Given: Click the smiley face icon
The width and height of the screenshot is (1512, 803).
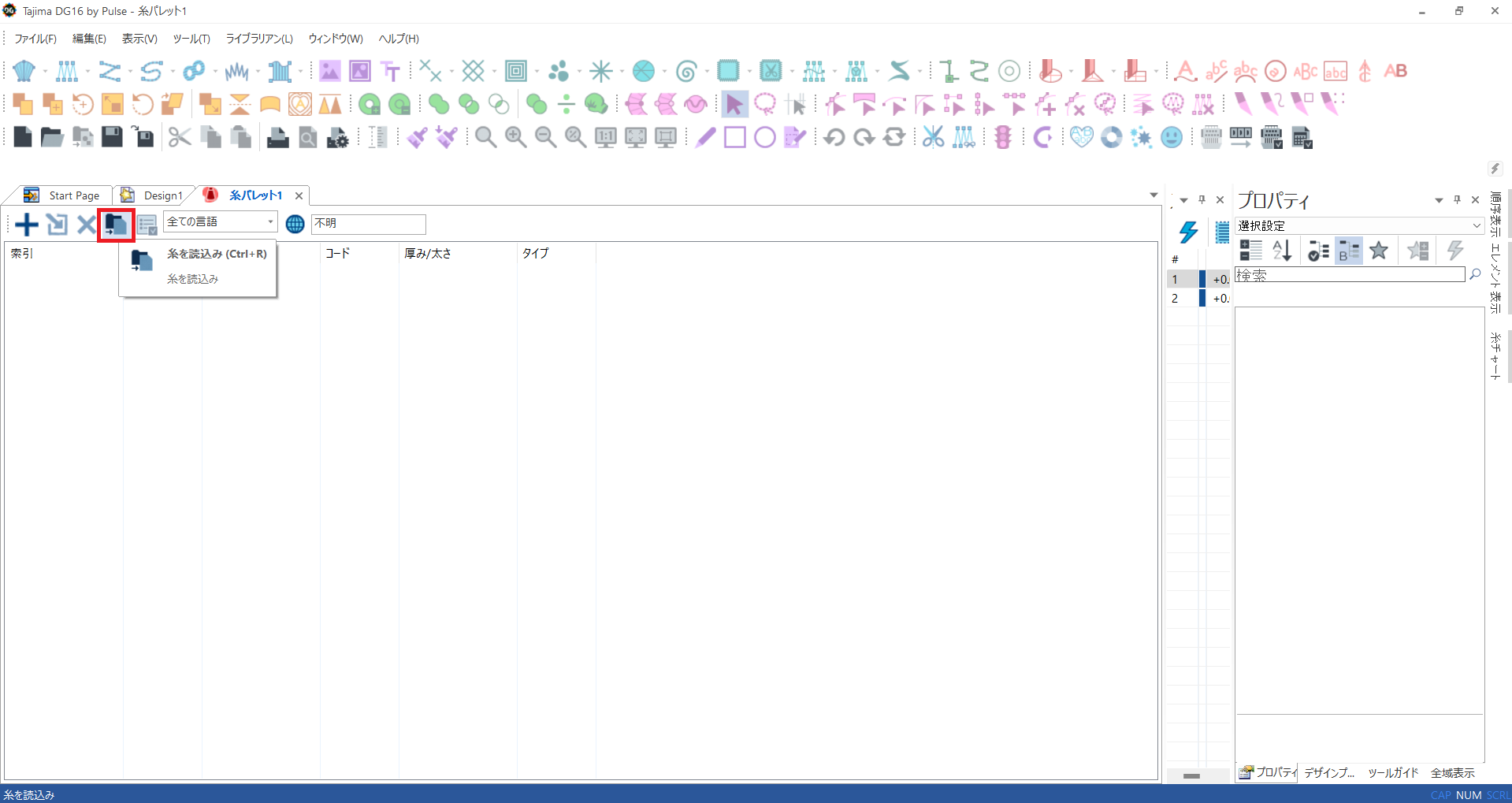Looking at the screenshot, I should (x=1172, y=137).
